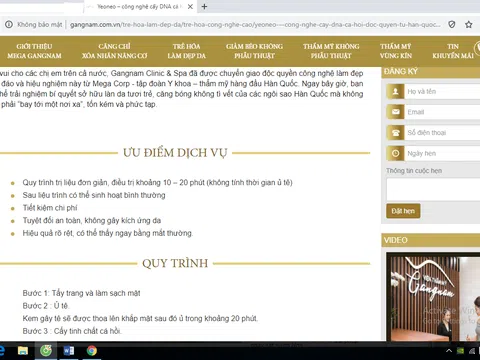
Task: Open Edge browser from the taskbar
Action: [x=2, y=351]
